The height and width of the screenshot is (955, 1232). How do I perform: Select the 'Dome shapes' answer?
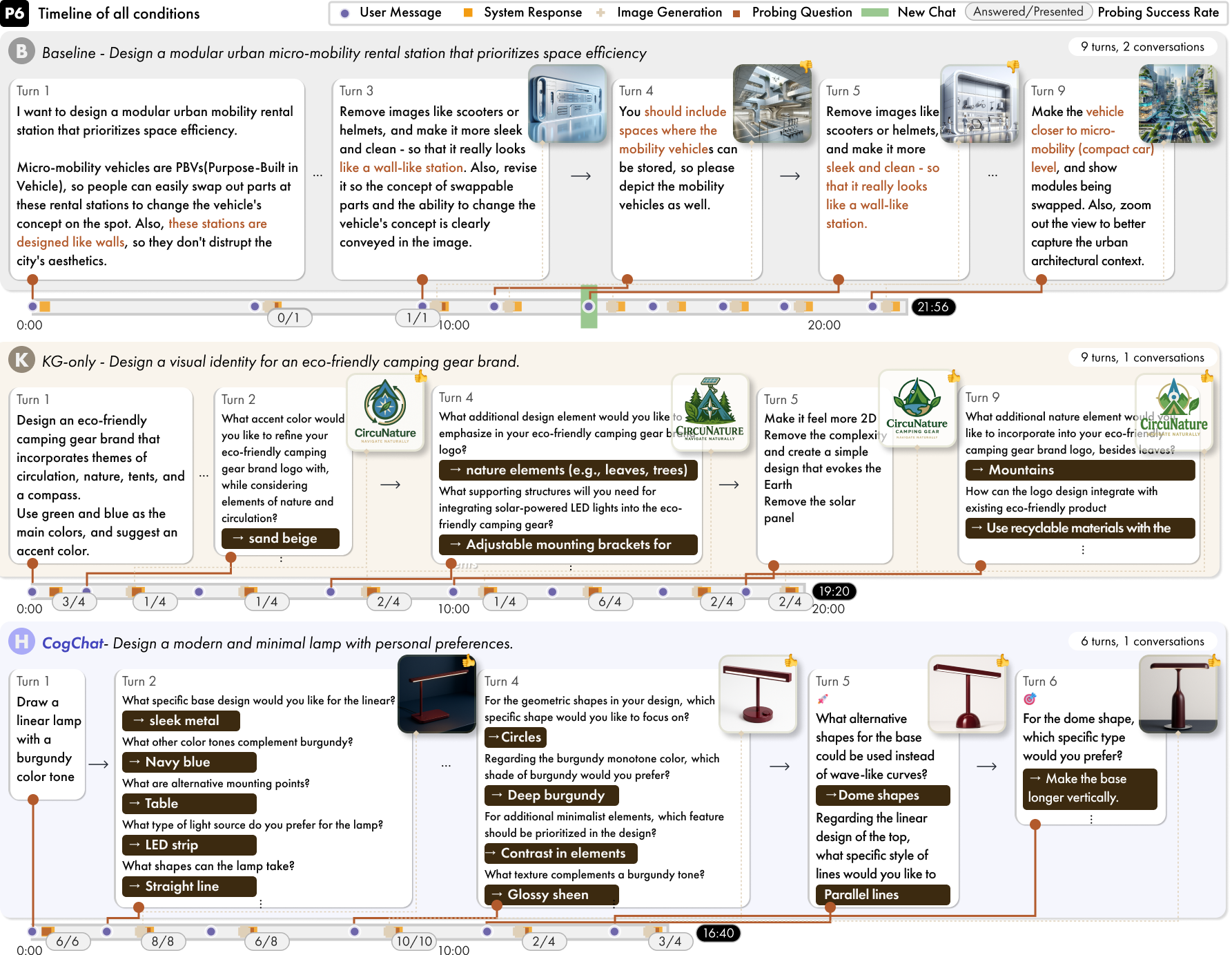pos(883,795)
